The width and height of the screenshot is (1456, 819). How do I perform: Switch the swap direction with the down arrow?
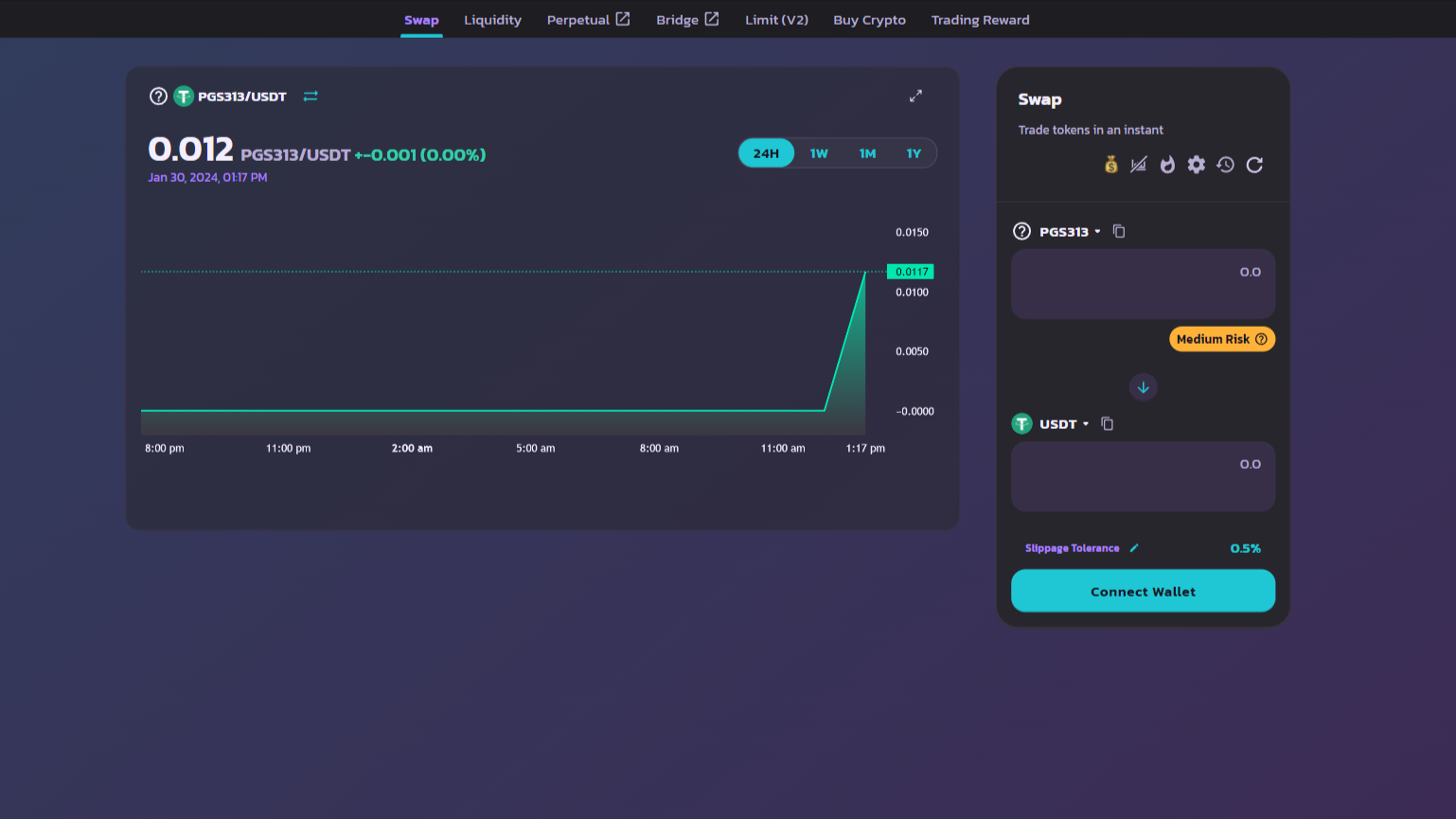1143,387
